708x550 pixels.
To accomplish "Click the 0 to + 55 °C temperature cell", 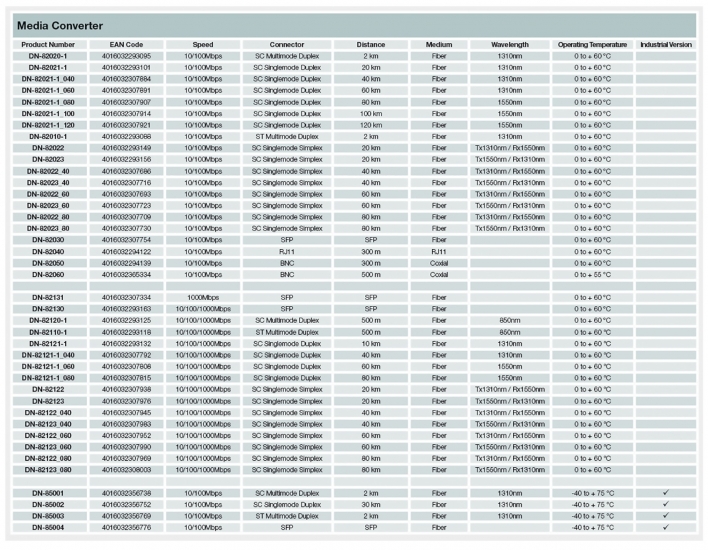I will click(592, 274).
